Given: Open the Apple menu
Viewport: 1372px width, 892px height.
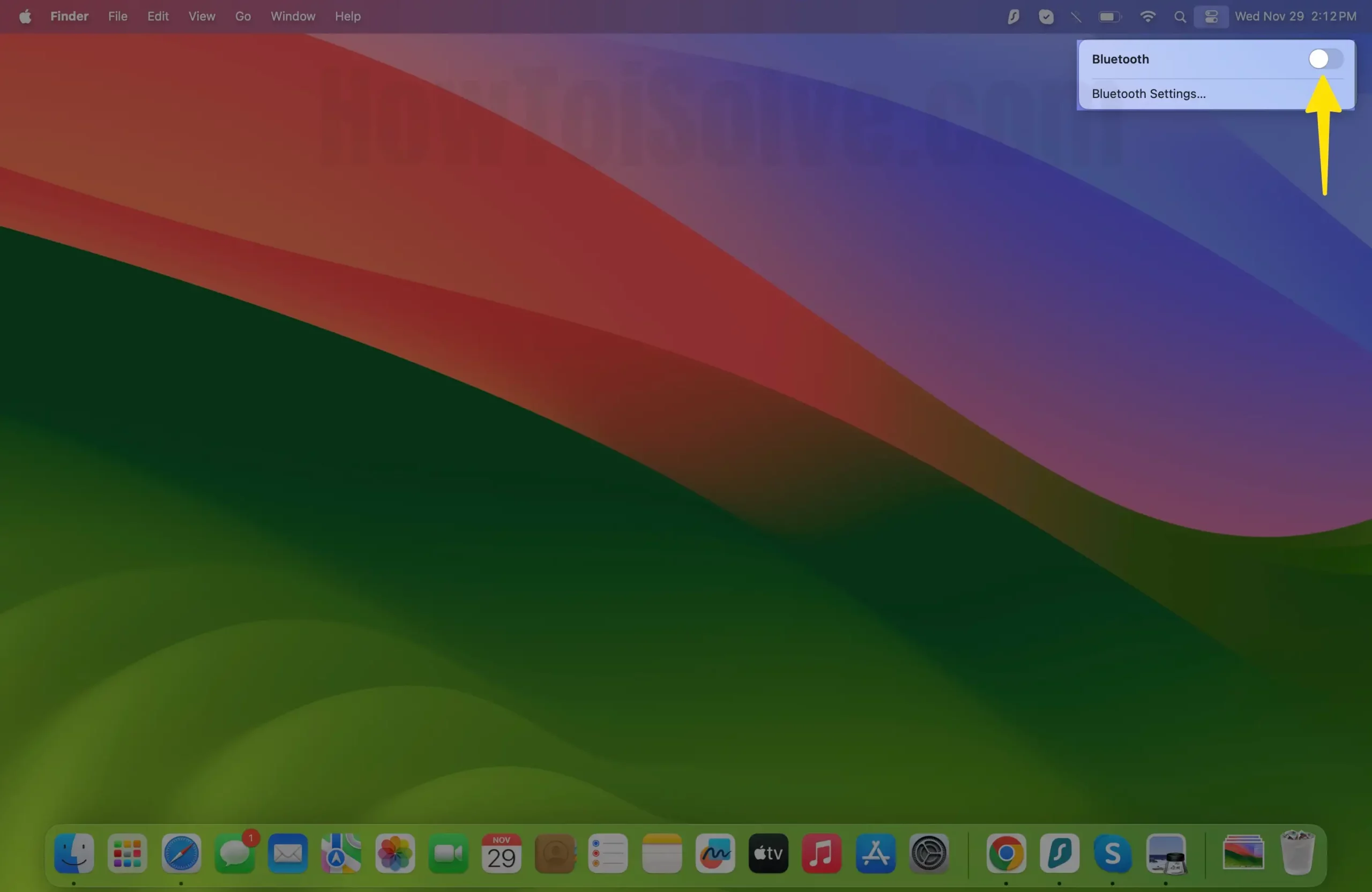Looking at the screenshot, I should point(25,16).
